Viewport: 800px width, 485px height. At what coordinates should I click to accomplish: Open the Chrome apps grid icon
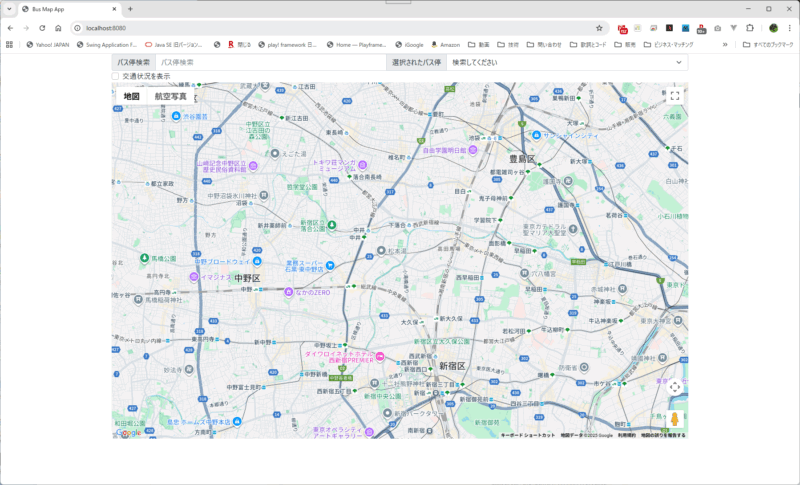coord(10,45)
